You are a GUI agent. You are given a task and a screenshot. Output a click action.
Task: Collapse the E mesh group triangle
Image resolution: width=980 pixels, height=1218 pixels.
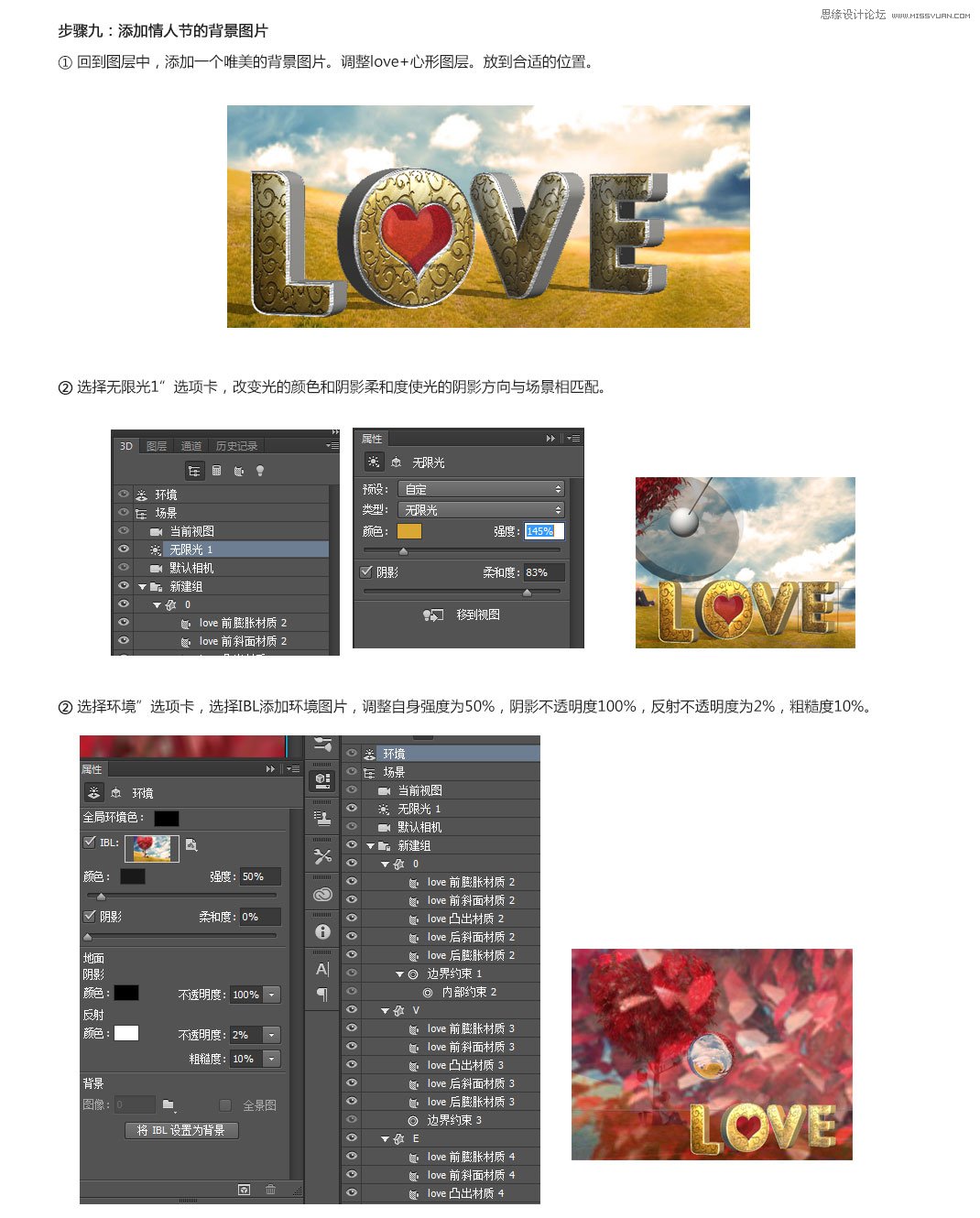[x=386, y=1139]
